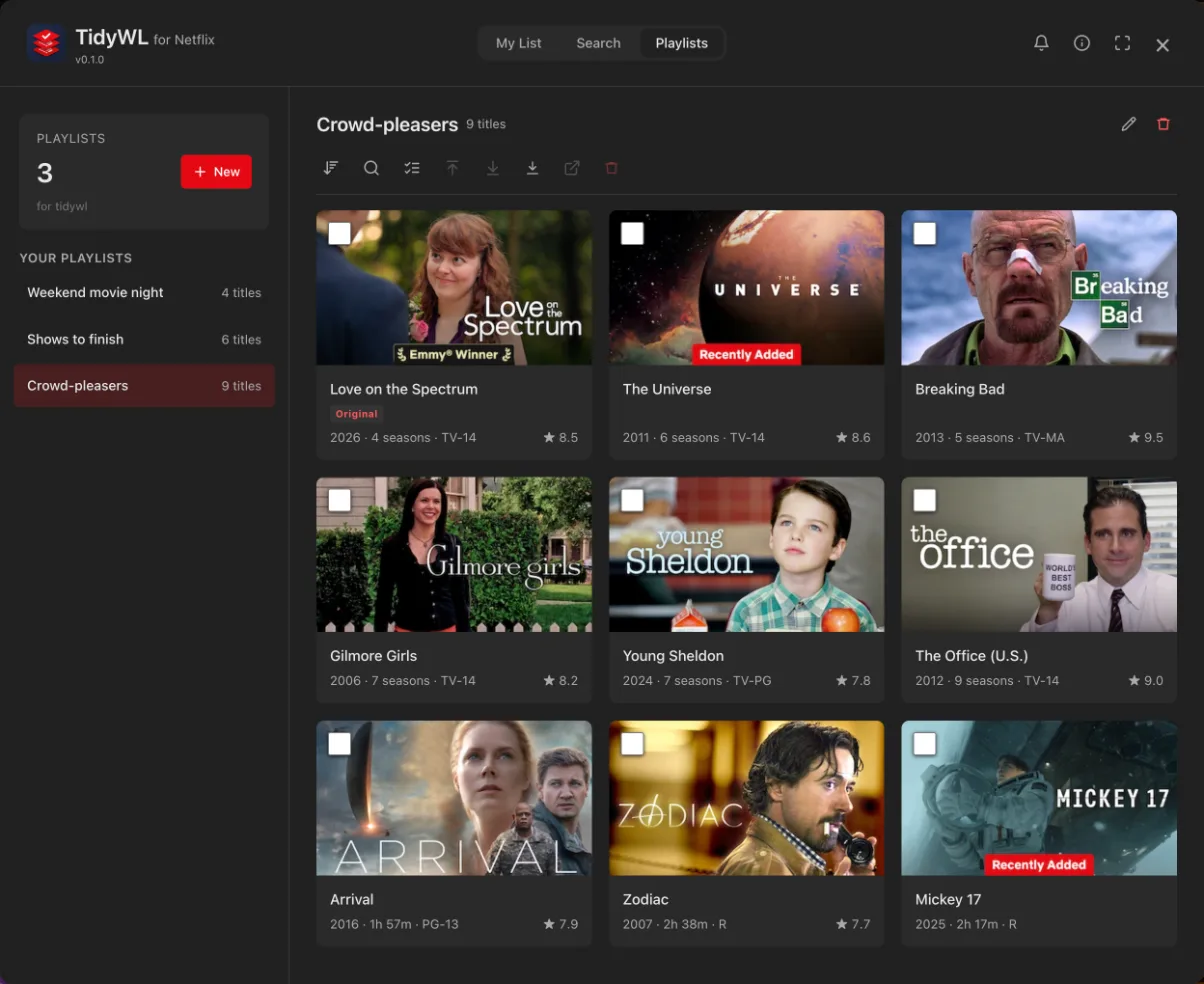Click the Love on the Spectrum title text

coord(404,389)
